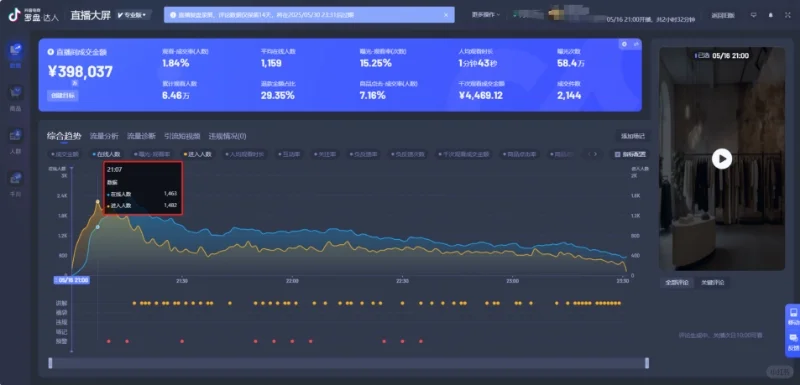Click the small icon below ¥398,037
The width and height of the screenshot is (800, 385).
(74, 83)
